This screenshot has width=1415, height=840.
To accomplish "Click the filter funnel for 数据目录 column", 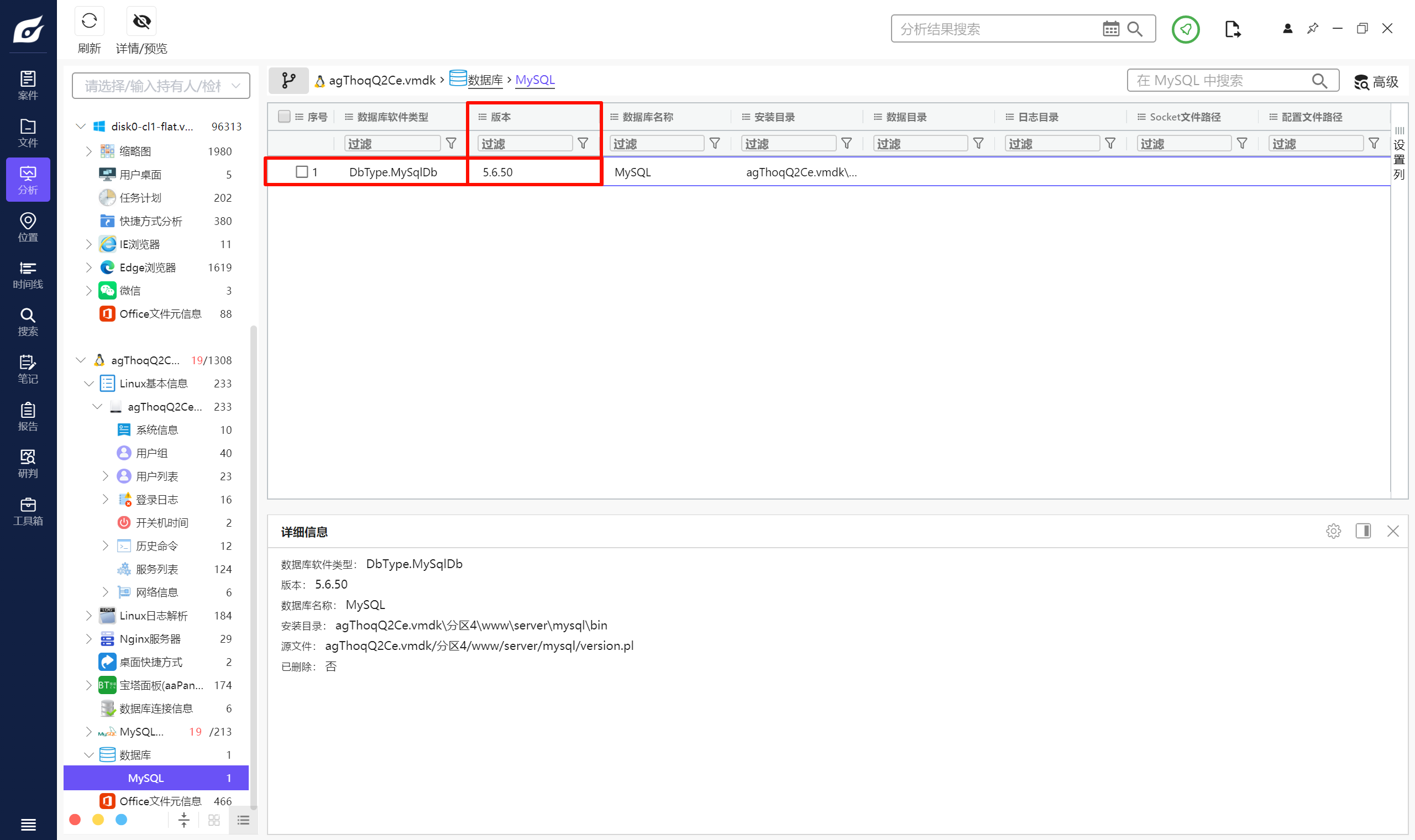I will 978,143.
